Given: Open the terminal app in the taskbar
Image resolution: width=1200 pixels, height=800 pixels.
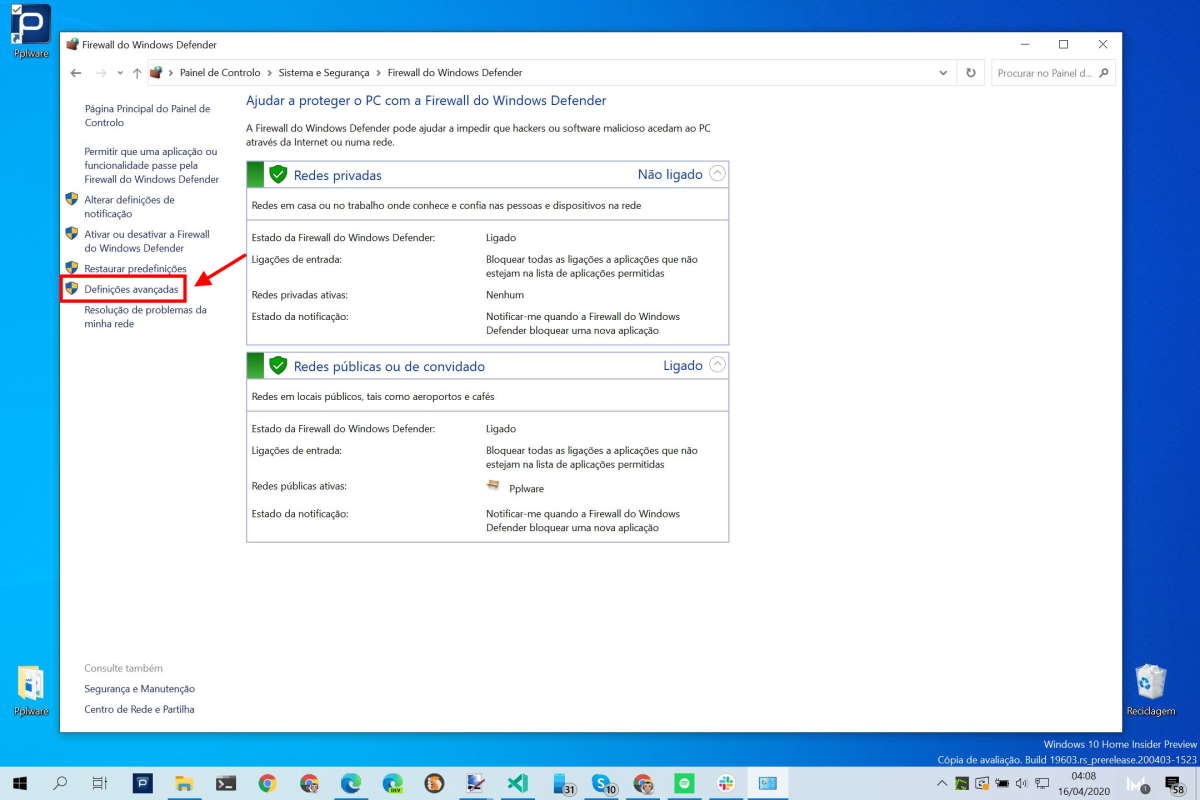Looking at the screenshot, I should click(x=226, y=783).
